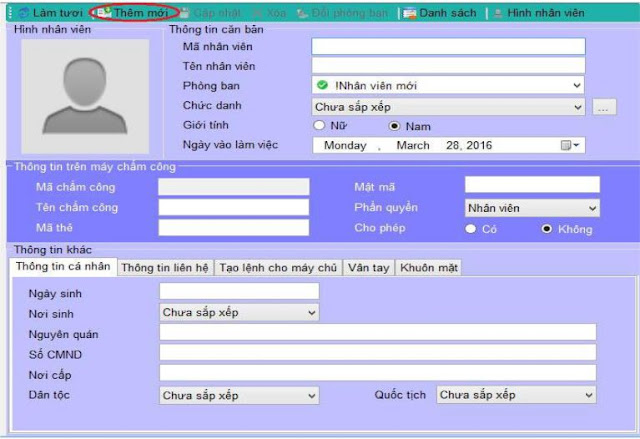Viewport: 640px width, 439px height.
Task: Click Cập nhật toolbar label
Action: 217,13
